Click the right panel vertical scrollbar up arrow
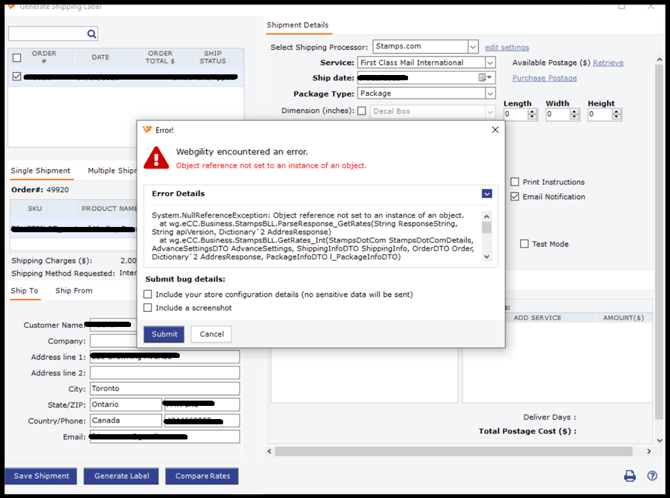Screen dimensions: 670x498 [659, 60]
